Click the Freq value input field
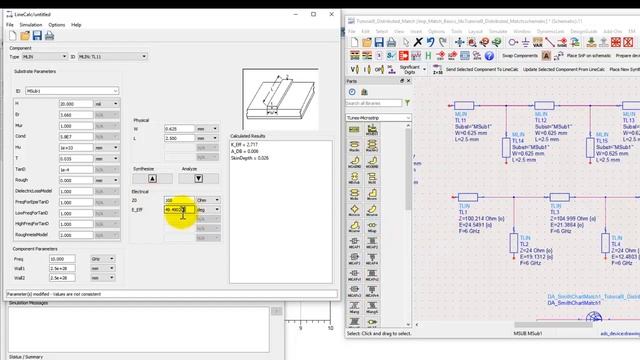This screenshot has height=360, width=640. point(62,259)
